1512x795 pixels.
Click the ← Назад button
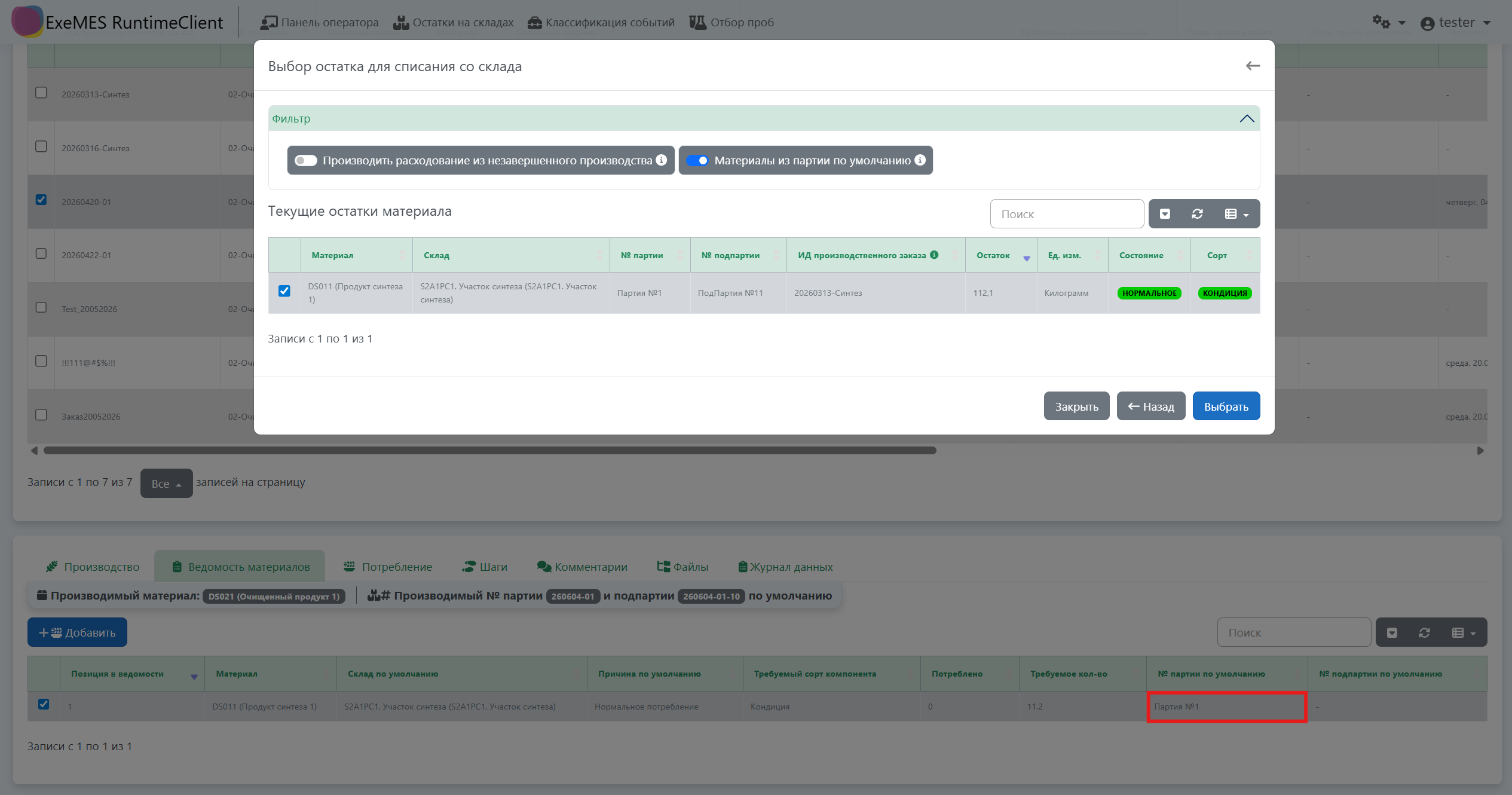click(1151, 406)
